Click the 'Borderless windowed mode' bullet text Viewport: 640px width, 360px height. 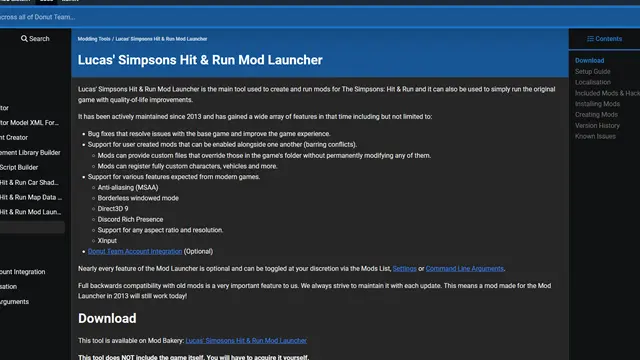138,198
